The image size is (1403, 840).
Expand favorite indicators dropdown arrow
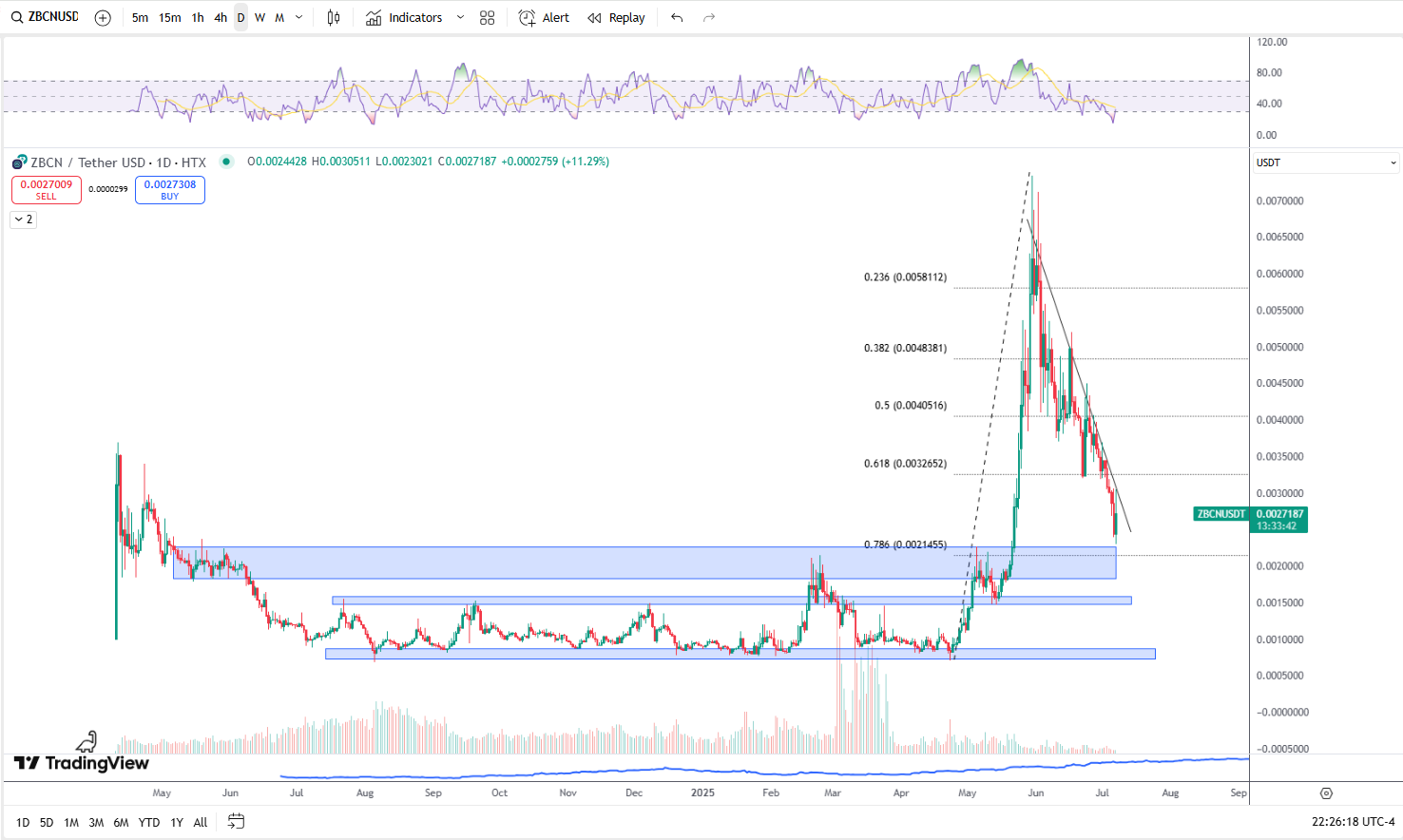point(461,17)
